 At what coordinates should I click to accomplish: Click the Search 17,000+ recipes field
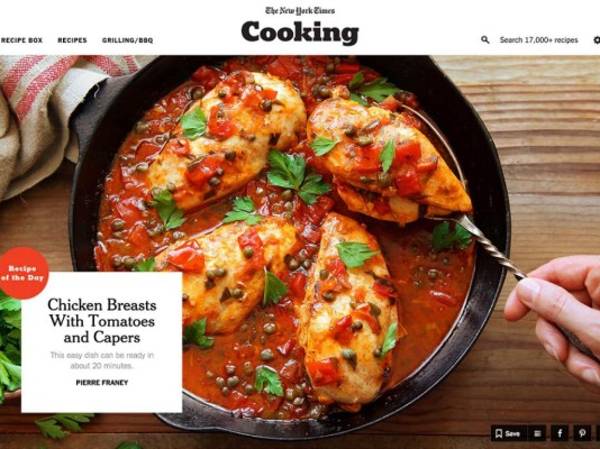pyautogui.click(x=539, y=40)
